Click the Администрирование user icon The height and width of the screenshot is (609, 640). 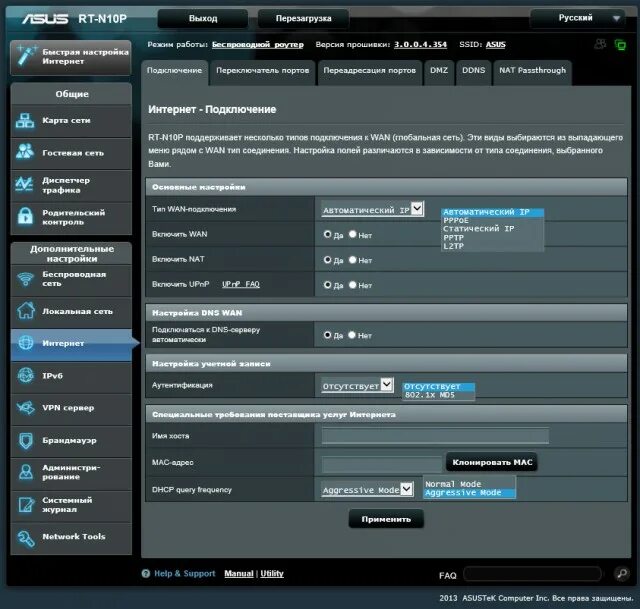click(x=26, y=472)
